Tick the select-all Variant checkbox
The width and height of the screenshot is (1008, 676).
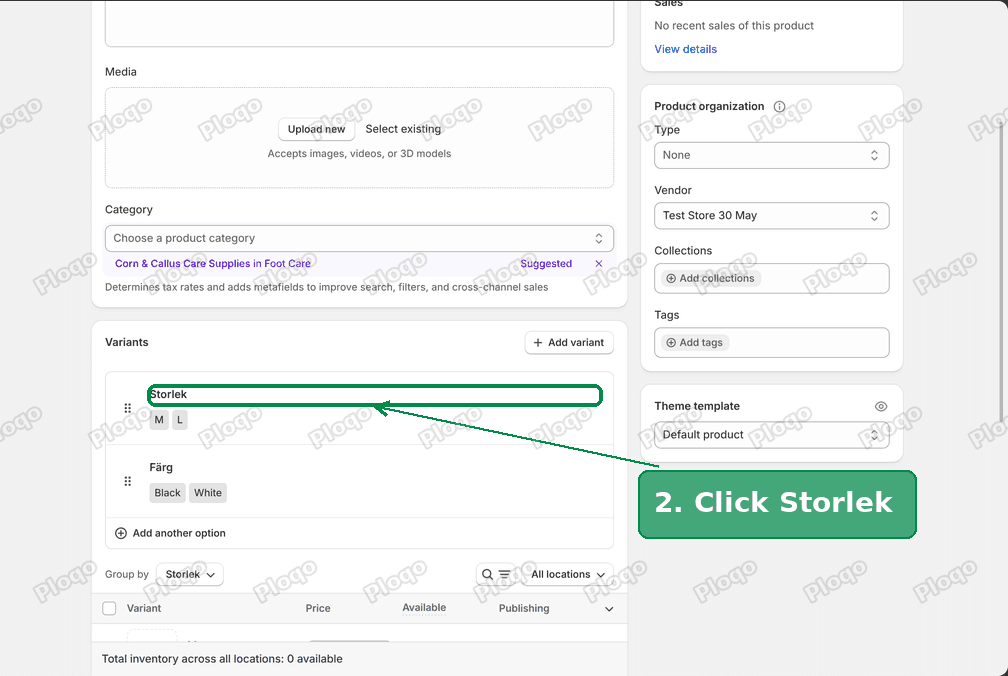109,608
